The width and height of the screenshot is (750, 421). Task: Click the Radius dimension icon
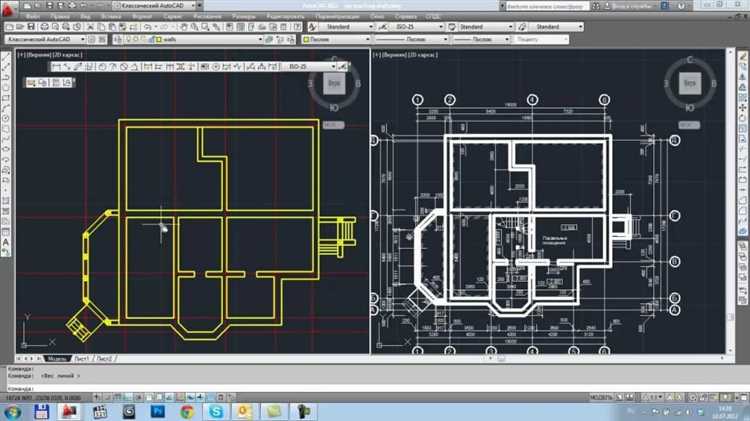tap(102, 66)
